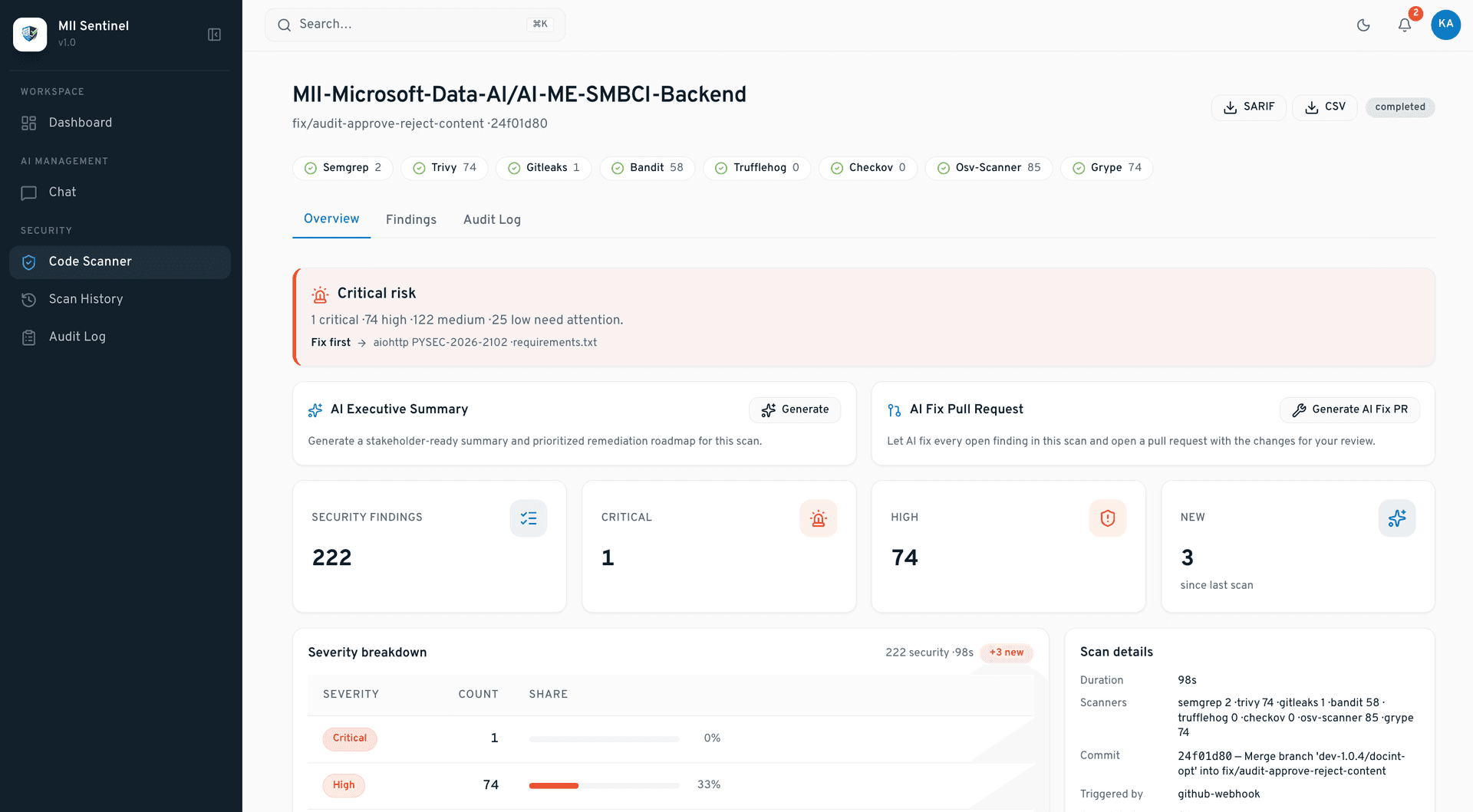
Task: Click the AI Fix Pull Request branch icon
Action: pyautogui.click(x=895, y=410)
